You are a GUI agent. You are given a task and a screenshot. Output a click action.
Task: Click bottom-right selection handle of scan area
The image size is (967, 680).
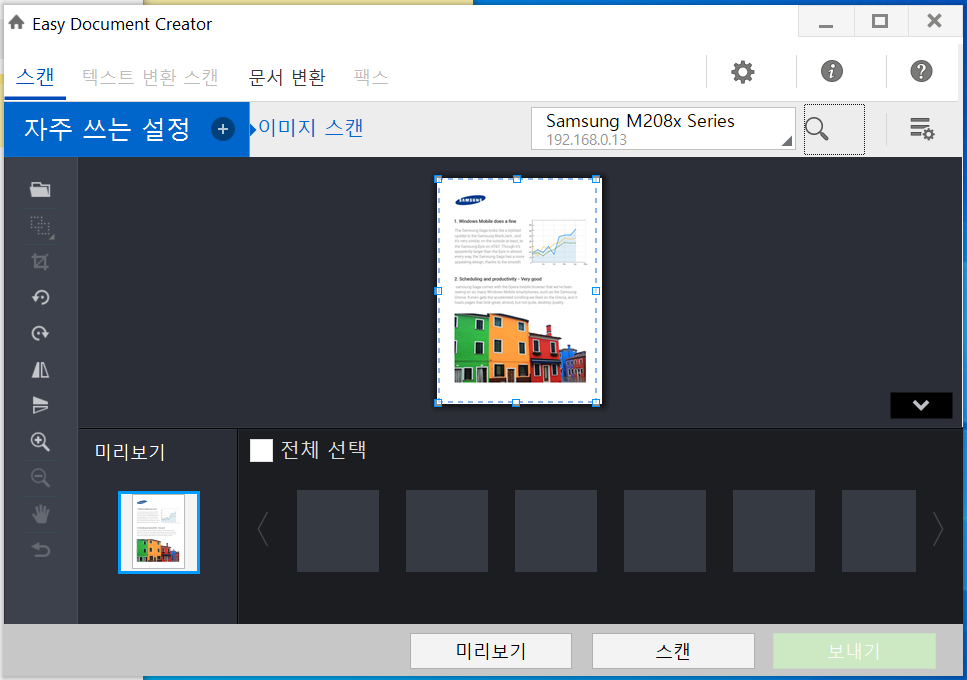(596, 403)
